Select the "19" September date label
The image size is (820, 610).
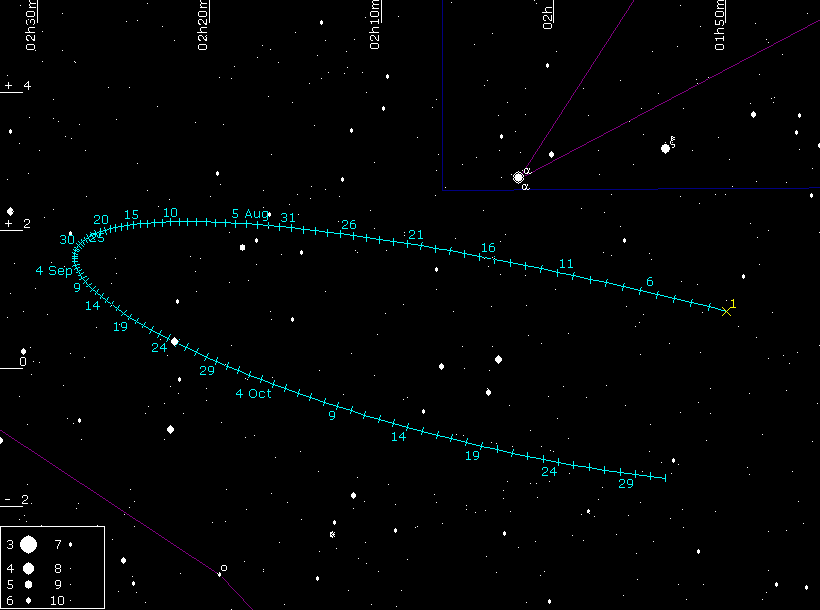(120, 326)
